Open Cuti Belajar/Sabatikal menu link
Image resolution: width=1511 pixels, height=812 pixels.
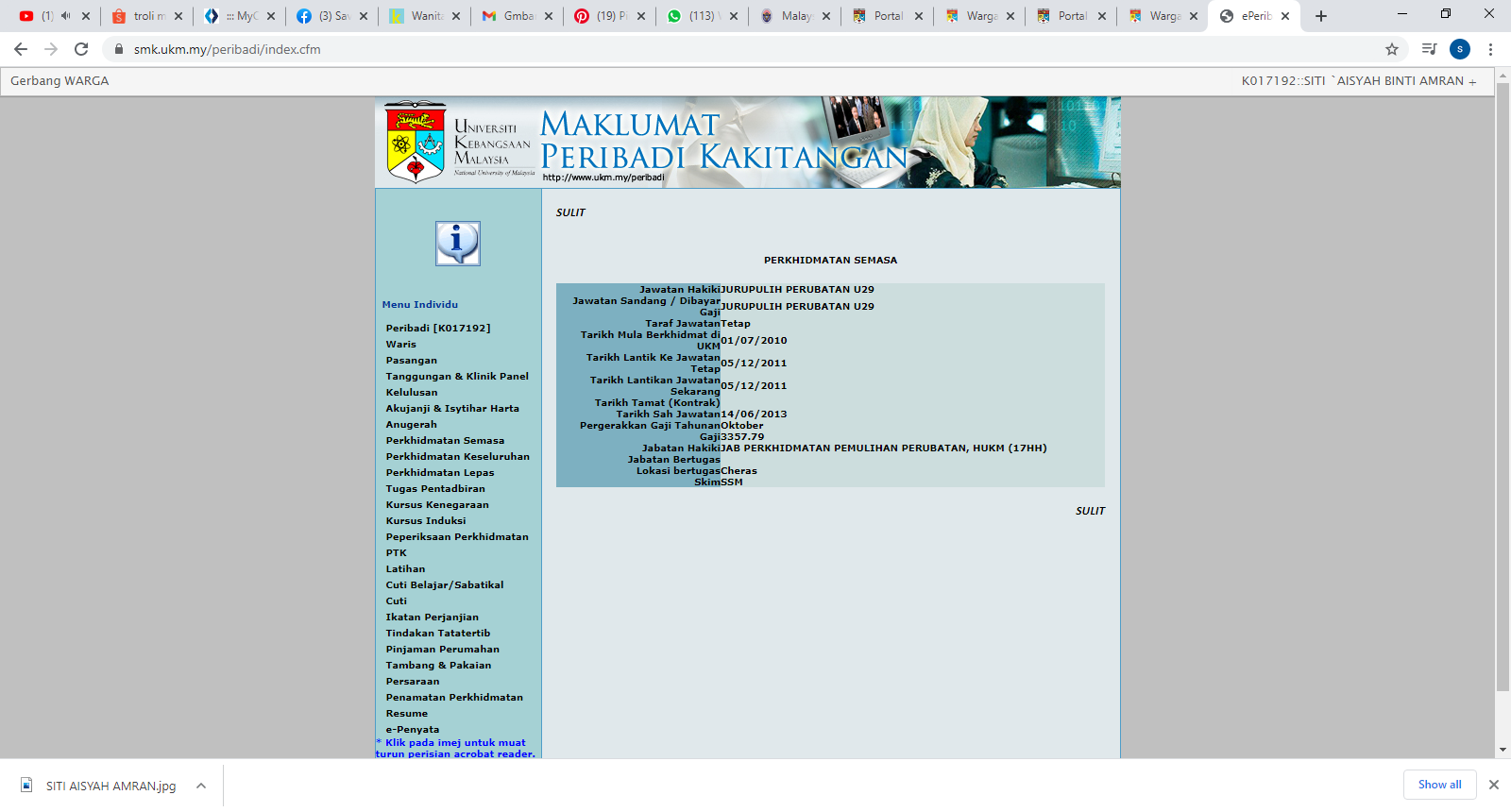(444, 585)
